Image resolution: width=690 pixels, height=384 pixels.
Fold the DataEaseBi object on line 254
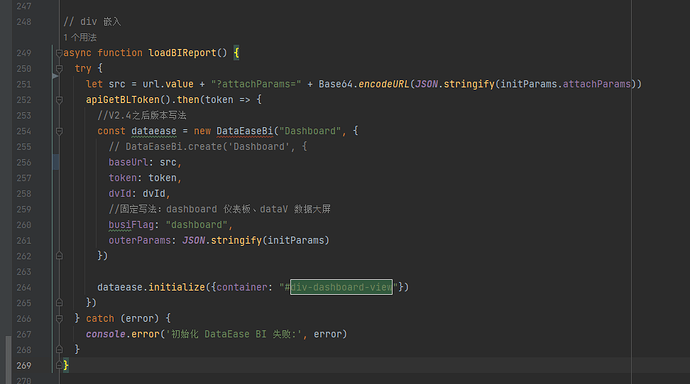[59, 131]
